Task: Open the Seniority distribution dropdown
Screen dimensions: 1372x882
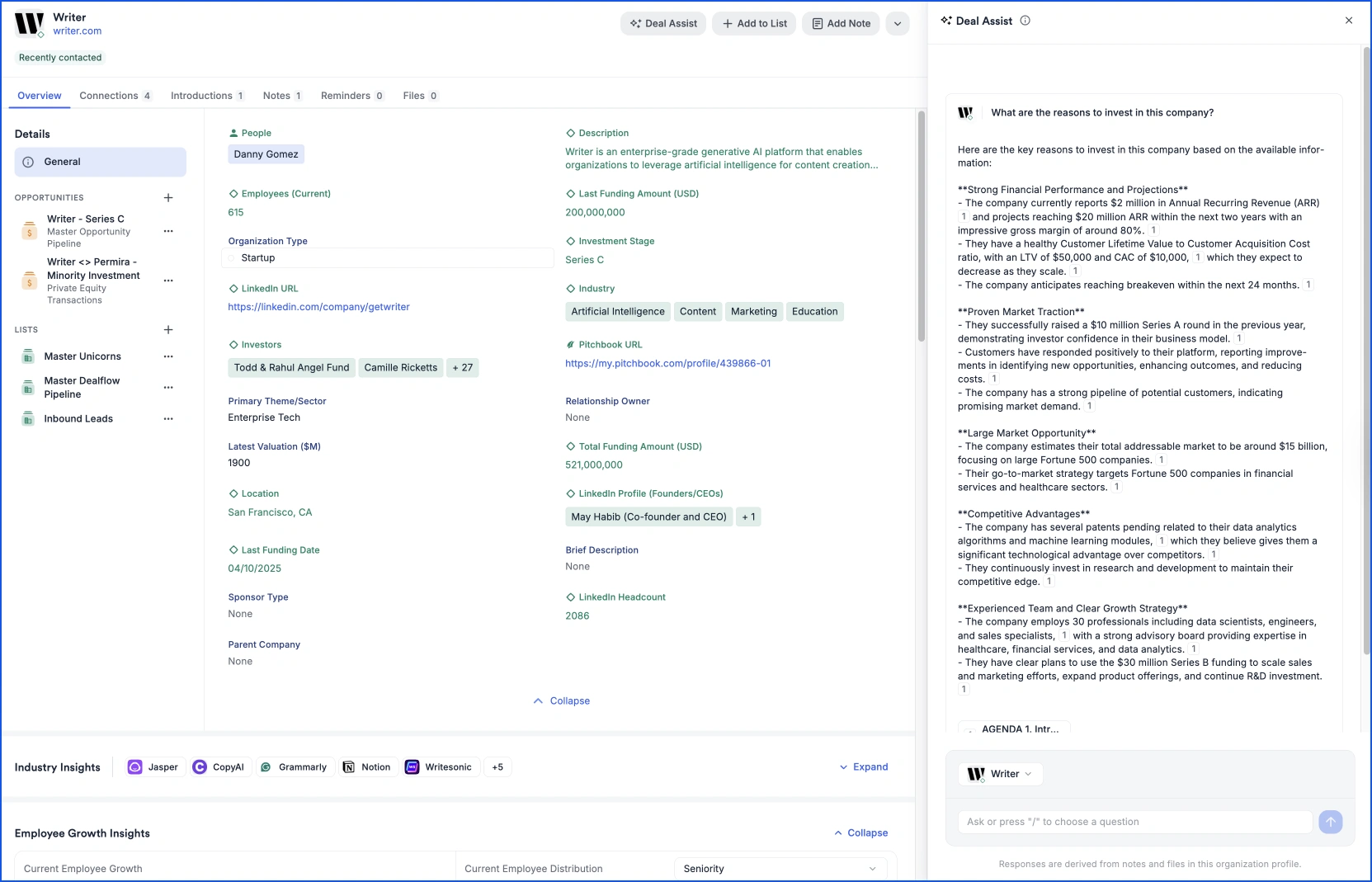Action: tap(780, 869)
